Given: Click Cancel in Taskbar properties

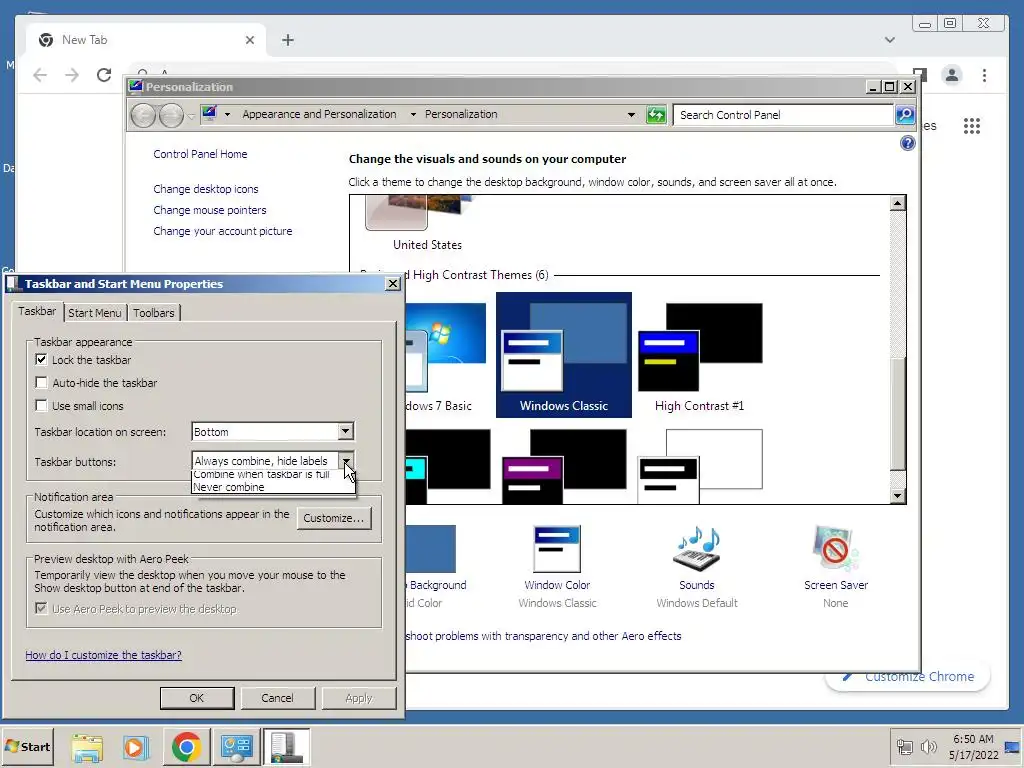Looking at the screenshot, I should 278,698.
